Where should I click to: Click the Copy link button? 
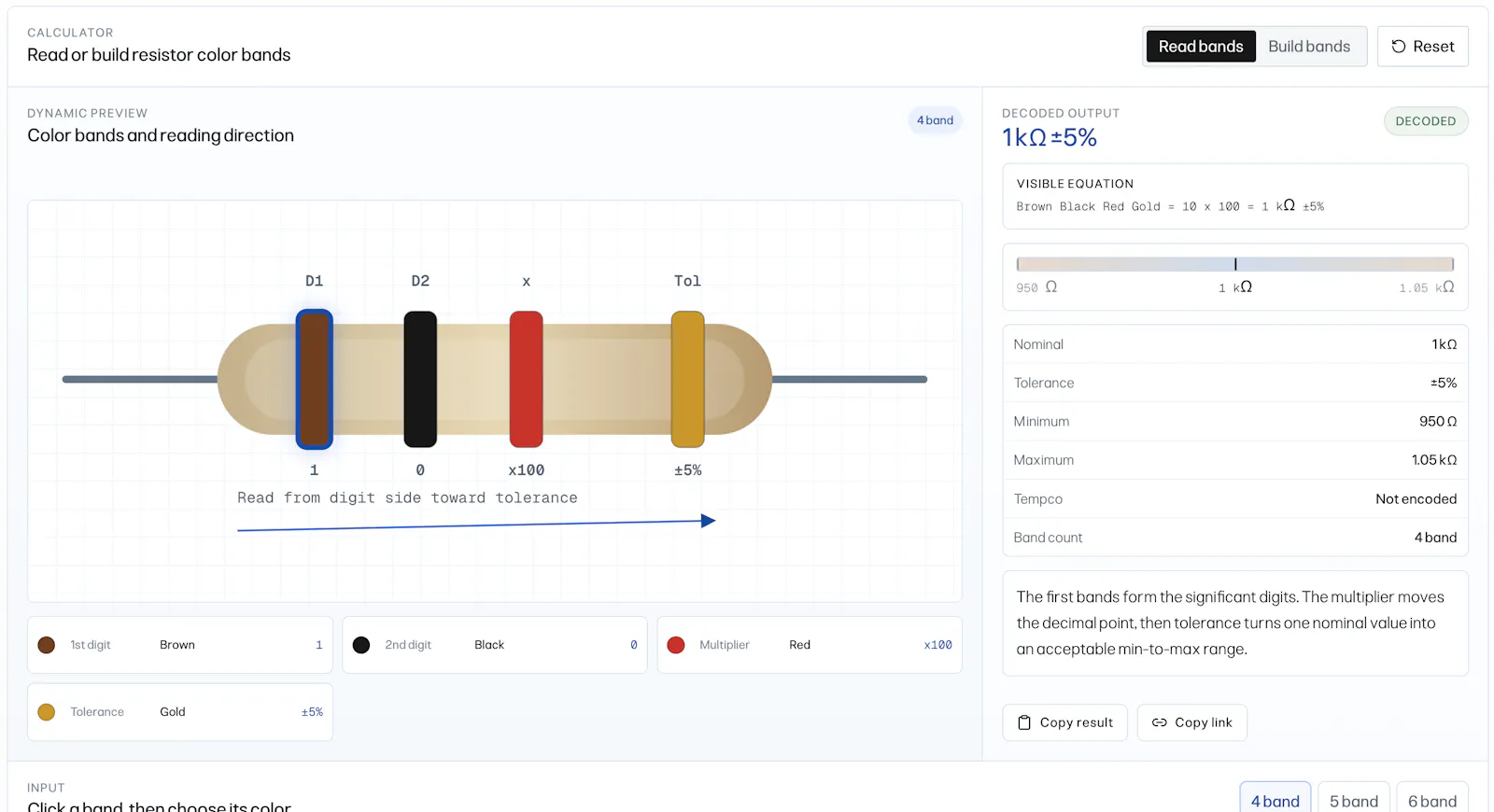pyautogui.click(x=1191, y=722)
